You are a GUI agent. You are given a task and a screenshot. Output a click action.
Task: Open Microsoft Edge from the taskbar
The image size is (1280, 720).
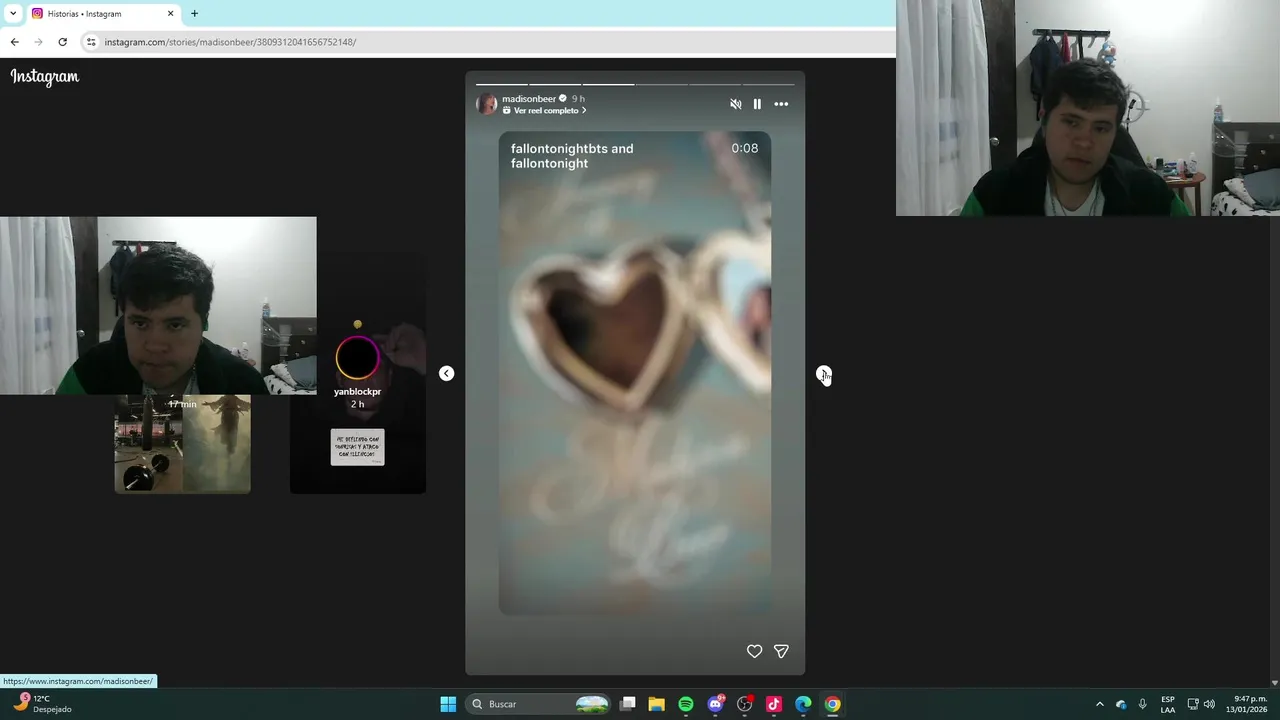coord(803,704)
